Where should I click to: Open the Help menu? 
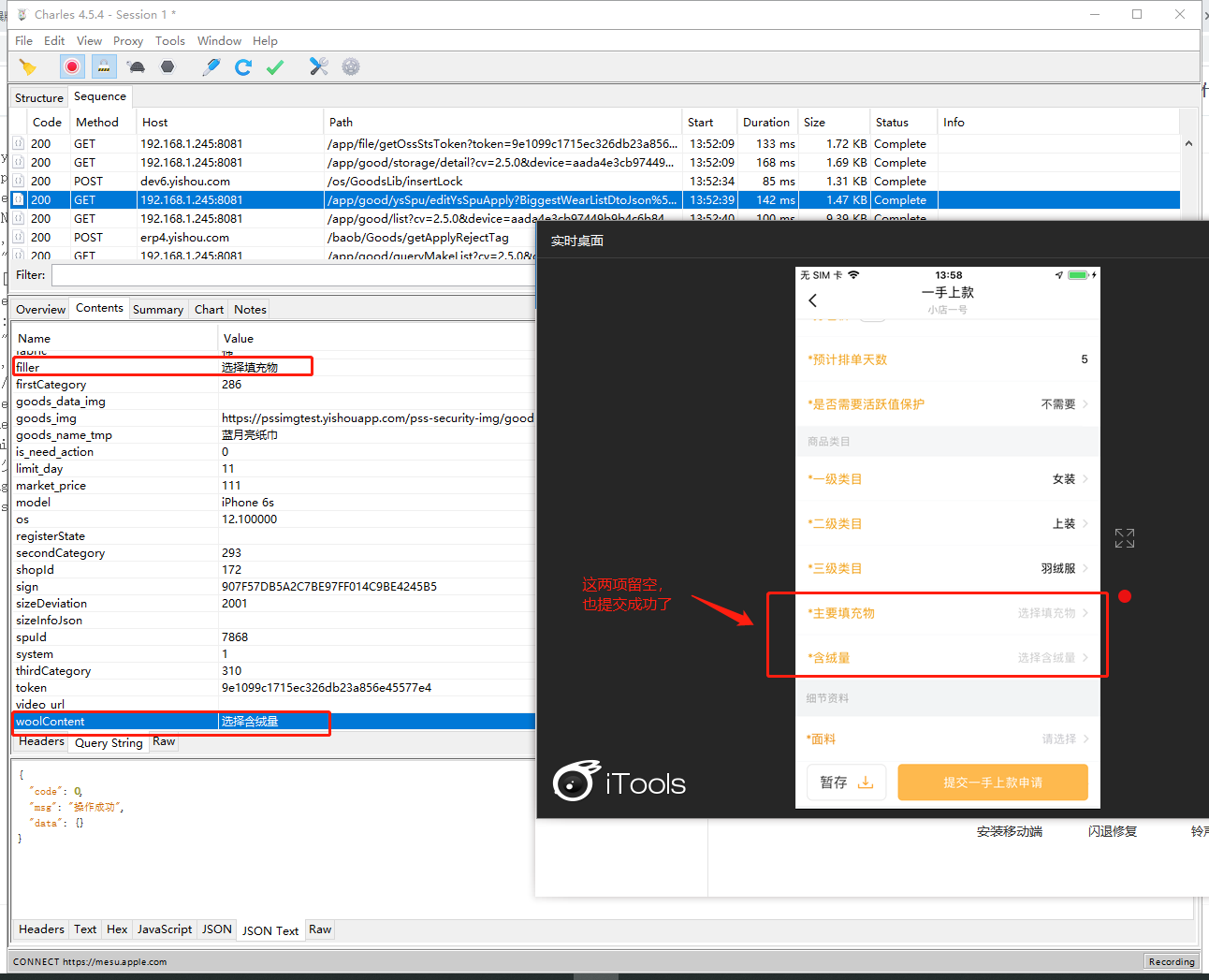[x=265, y=41]
